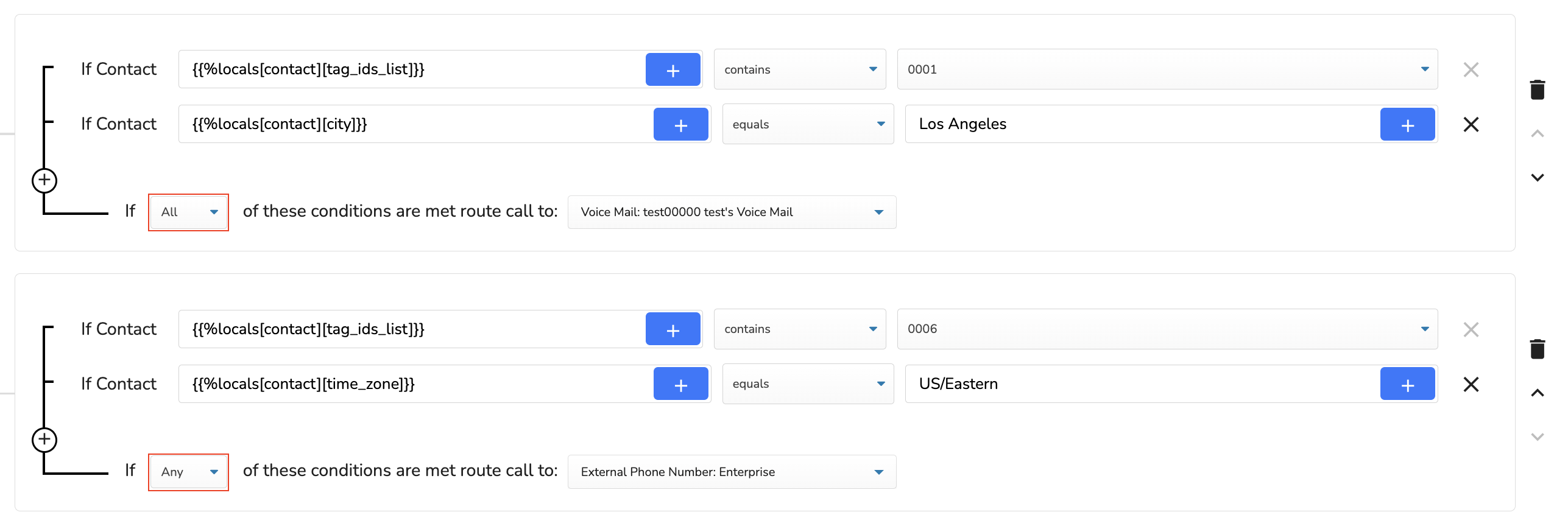
Task: Open Voice Mail route destination dropdown
Action: point(732,212)
